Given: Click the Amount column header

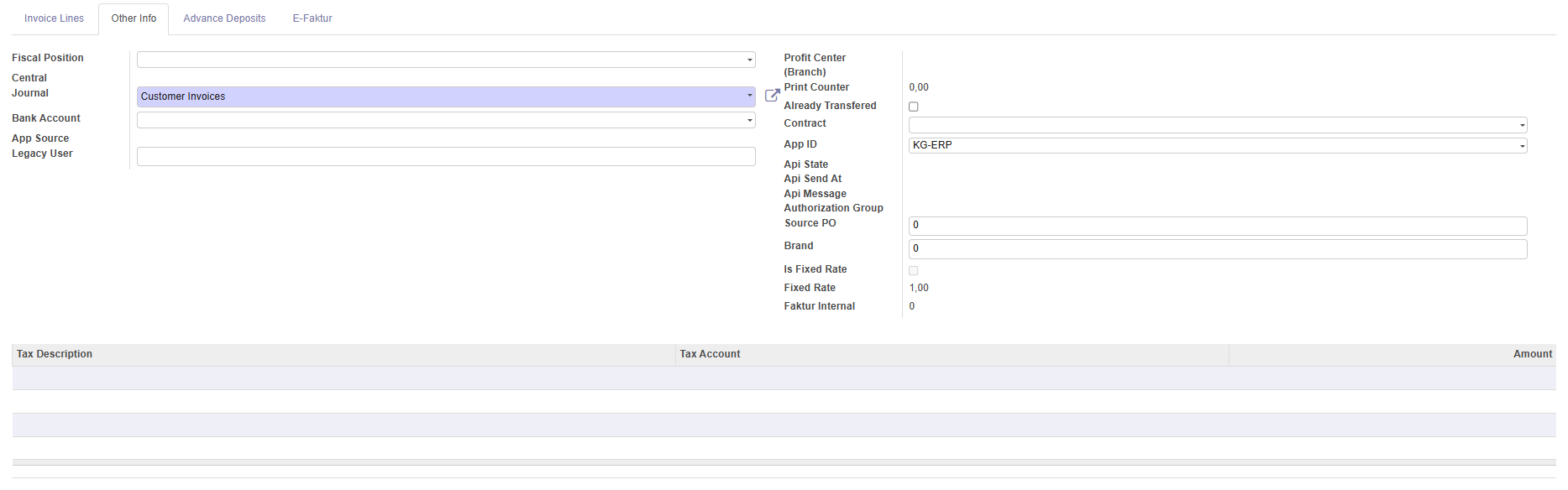Looking at the screenshot, I should (1532, 354).
